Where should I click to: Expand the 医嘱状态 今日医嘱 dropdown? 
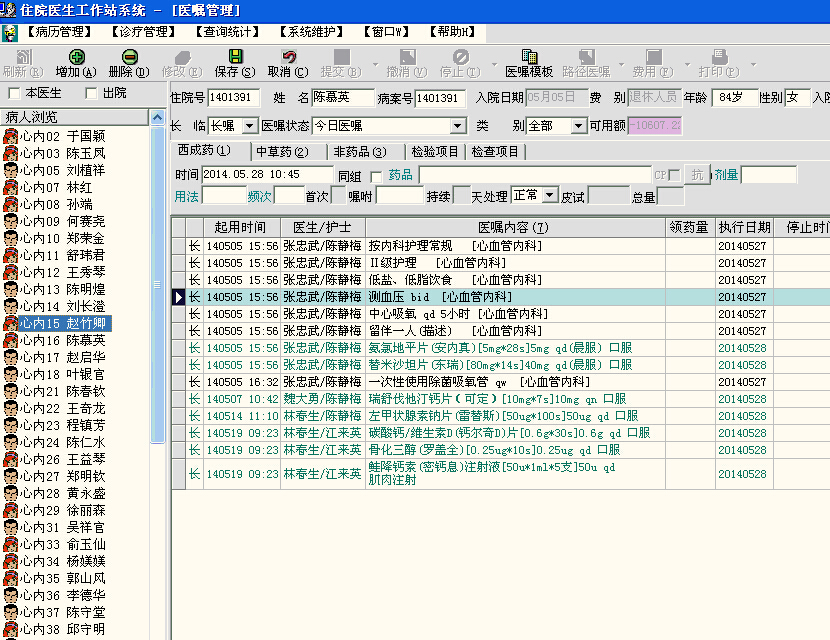(x=458, y=126)
